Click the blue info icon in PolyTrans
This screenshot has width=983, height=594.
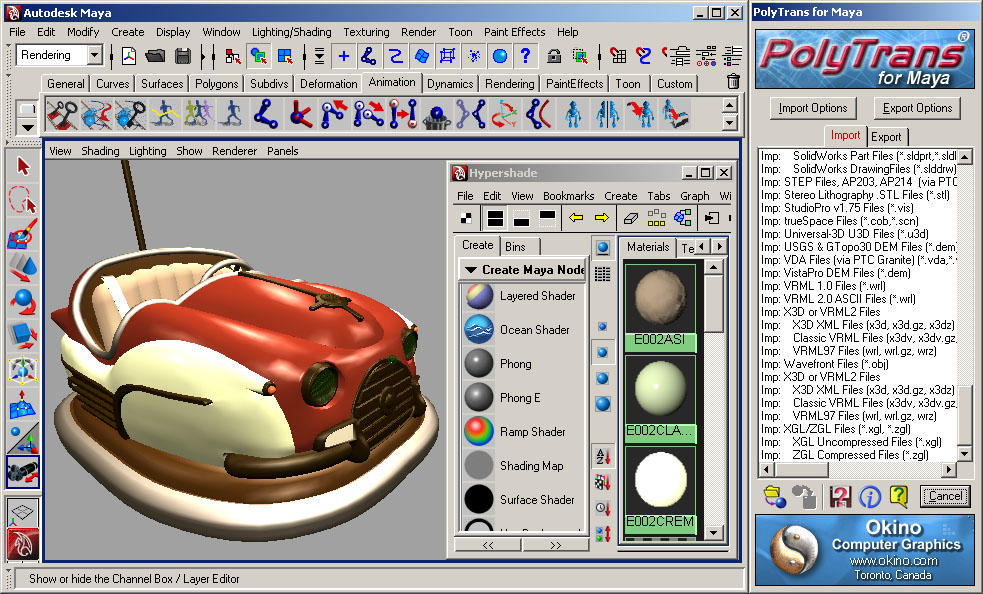(x=870, y=495)
